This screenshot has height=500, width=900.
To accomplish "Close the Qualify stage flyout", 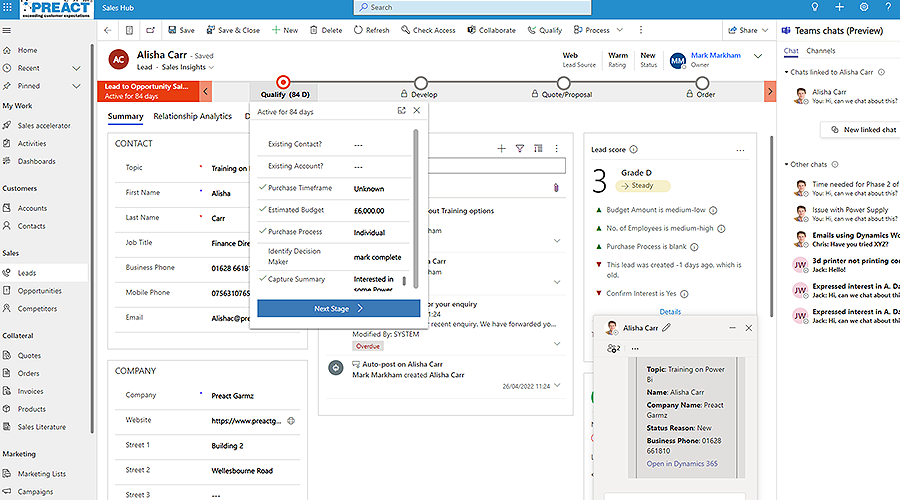I will click(417, 111).
